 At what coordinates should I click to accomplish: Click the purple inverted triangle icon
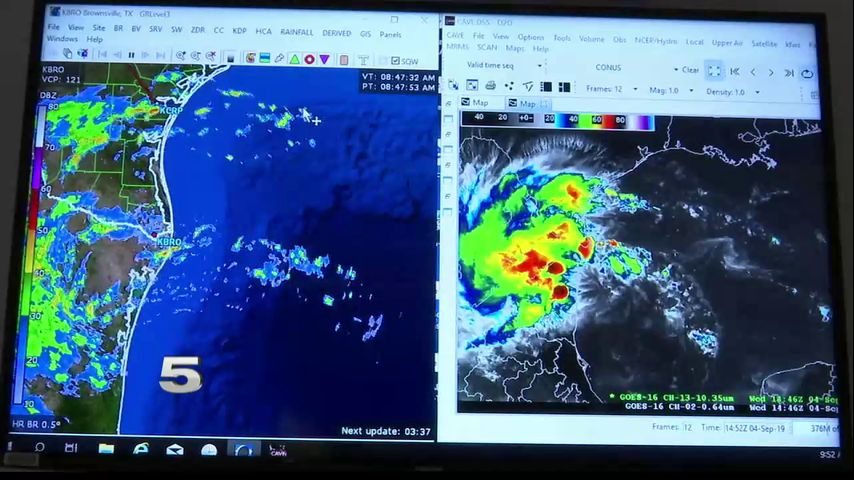click(325, 60)
